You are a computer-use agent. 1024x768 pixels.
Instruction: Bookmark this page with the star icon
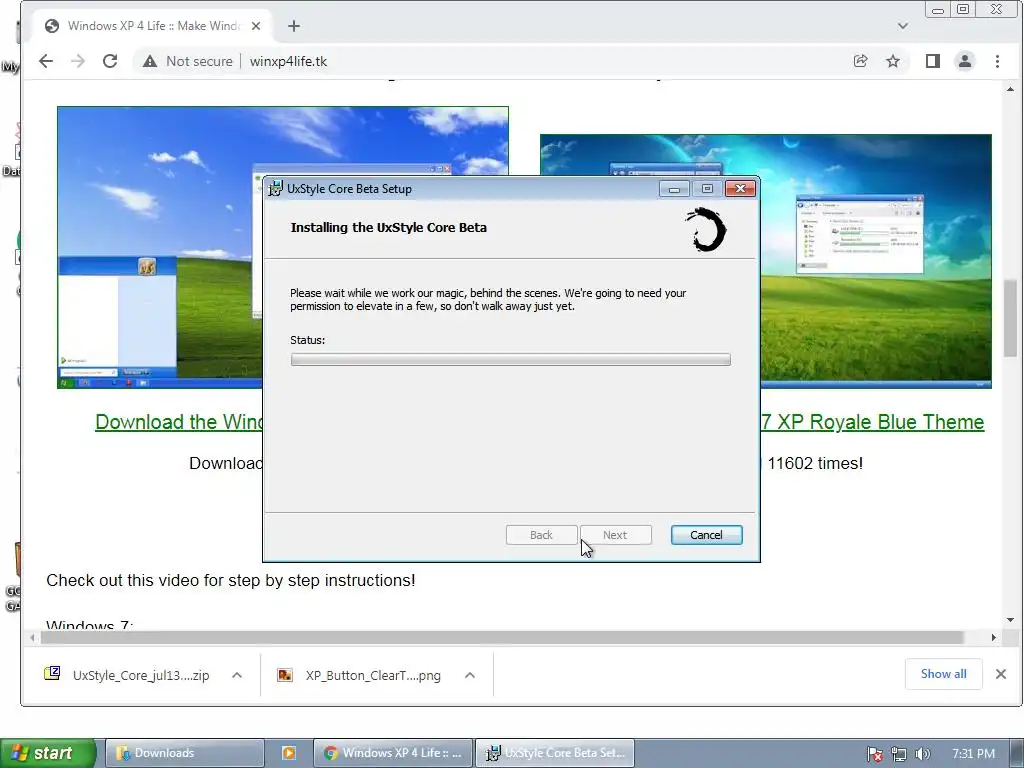pos(893,61)
